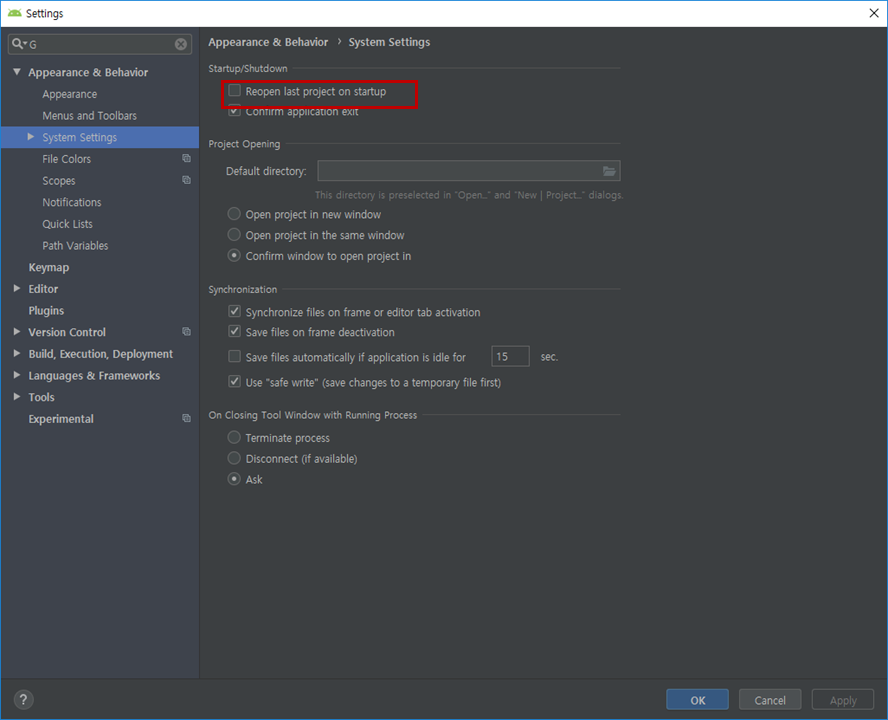Click Appearance & Behavior breadcrumb
Screen dimensions: 888x720
[x=268, y=42]
